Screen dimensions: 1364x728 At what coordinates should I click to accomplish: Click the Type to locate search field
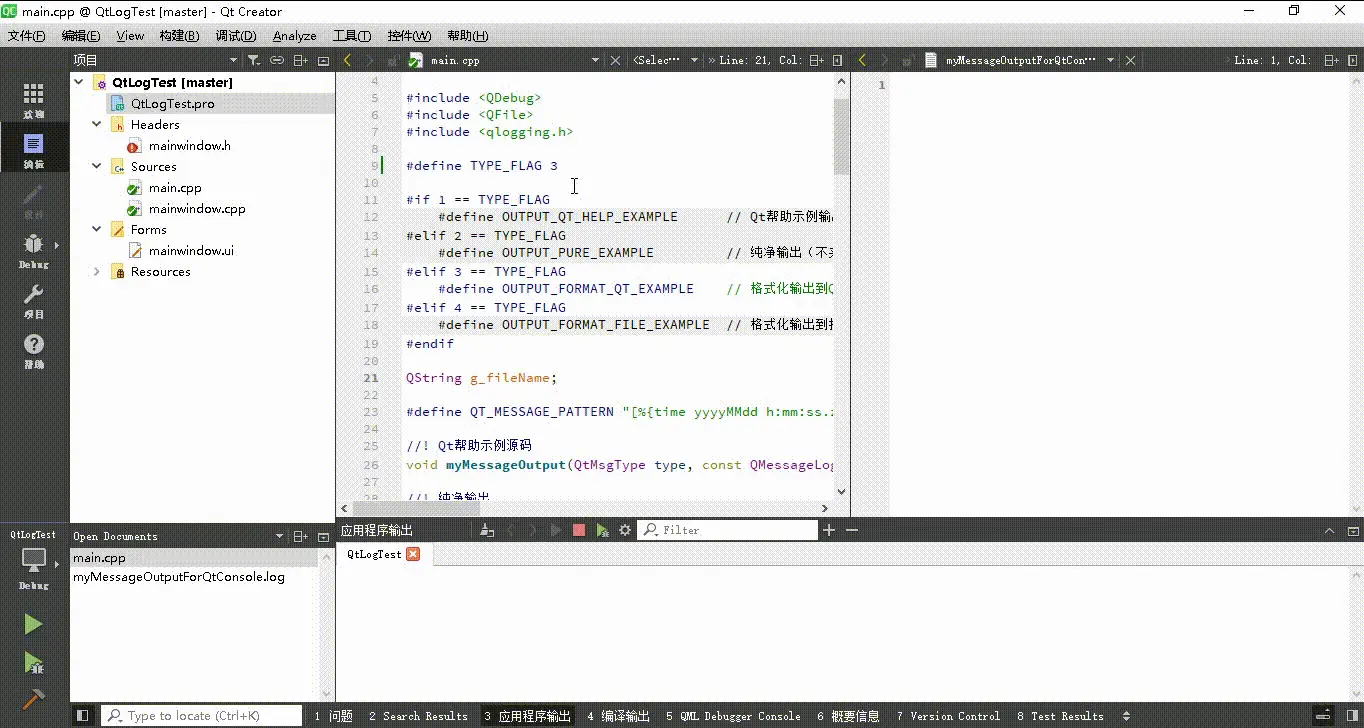(x=202, y=716)
